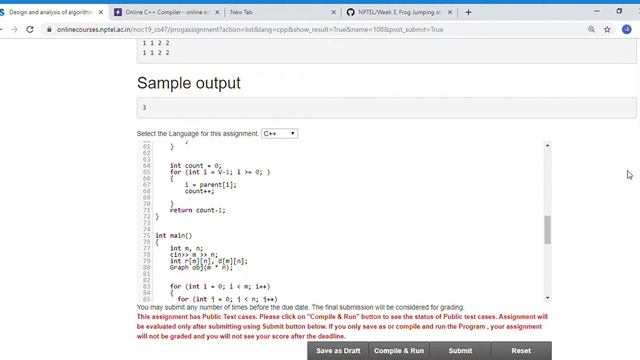Image resolution: width=640 pixels, height=360 pixels.
Task: Click code line 'int count = 0;'
Action: (196, 166)
